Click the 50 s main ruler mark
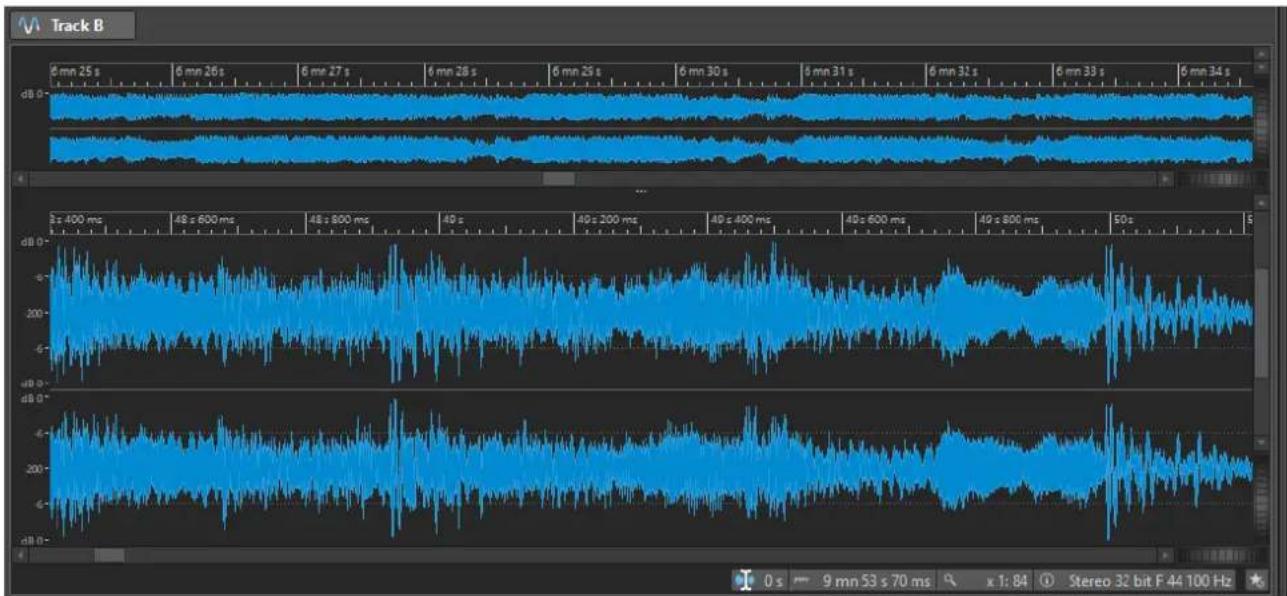The width and height of the screenshot is (1287, 596). point(1122,219)
